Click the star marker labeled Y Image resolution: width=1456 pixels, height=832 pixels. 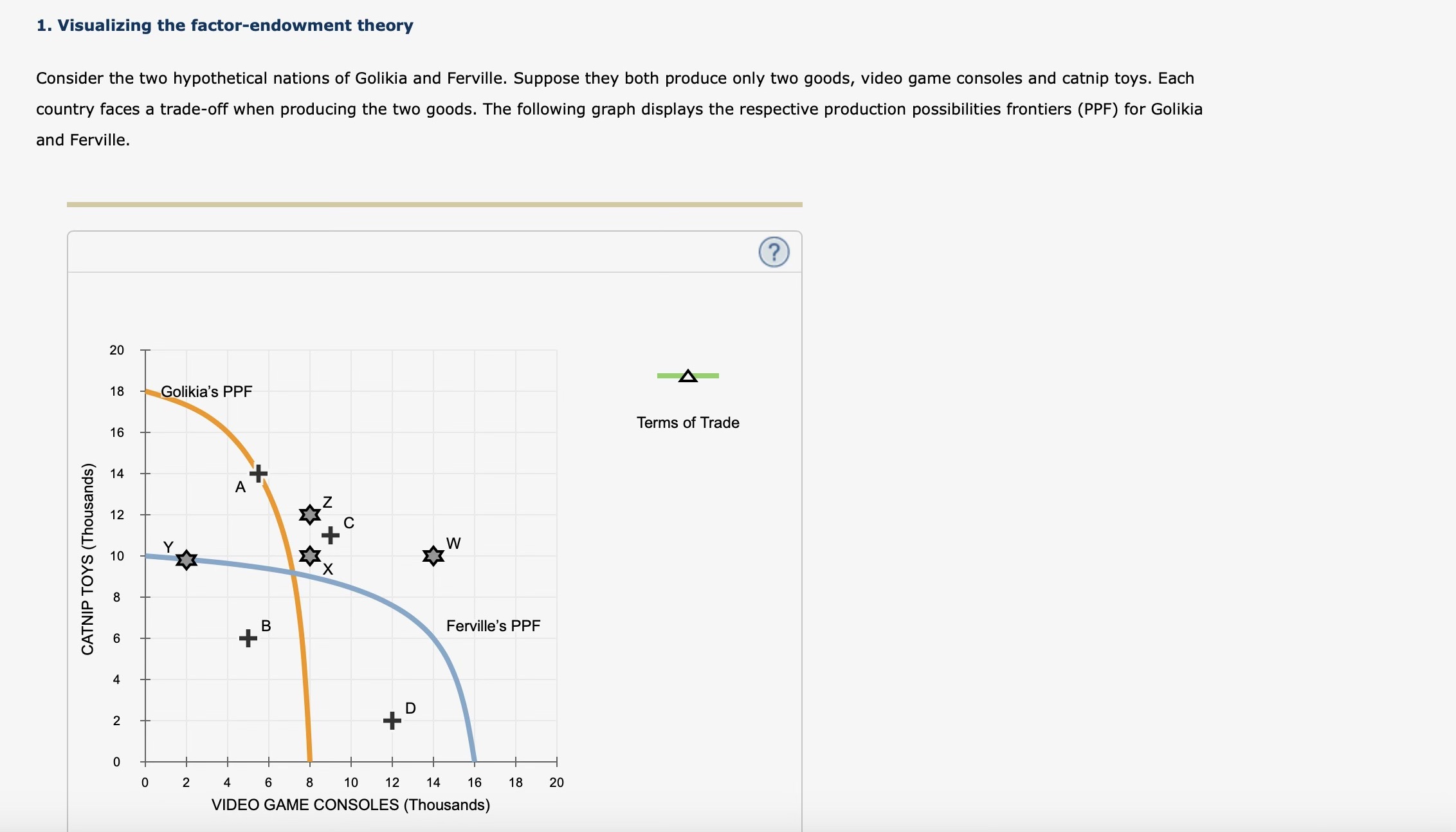185,559
